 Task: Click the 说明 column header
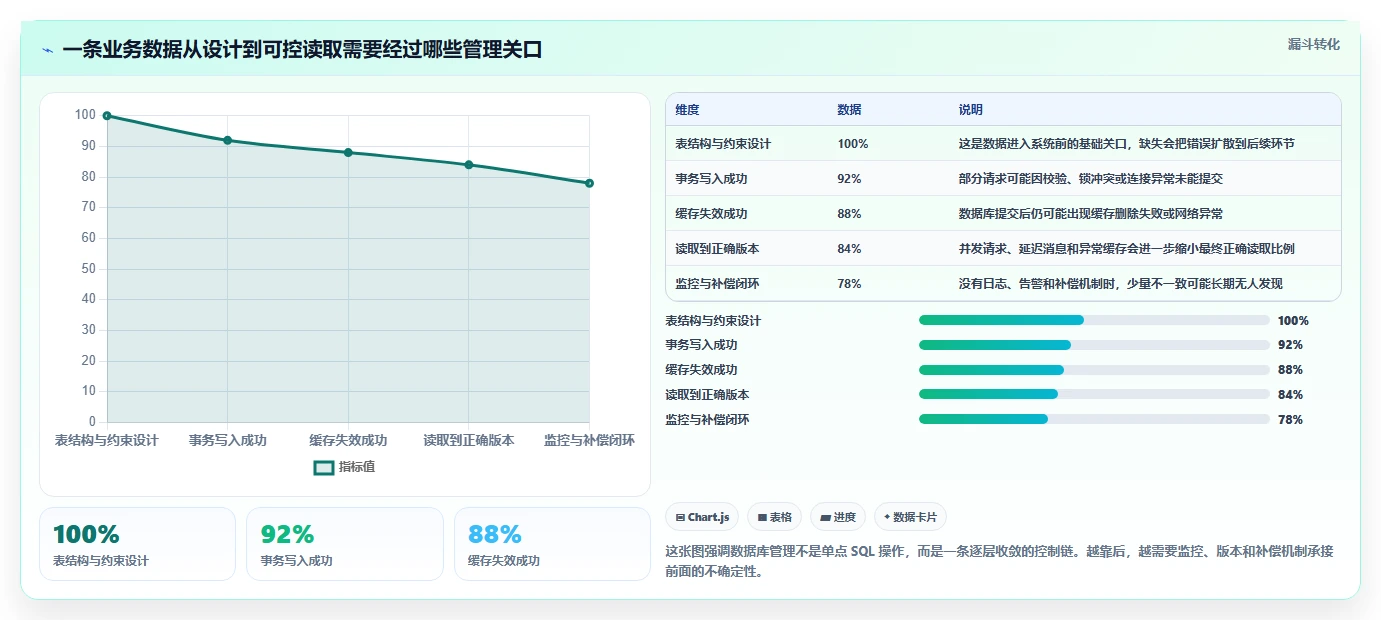970,110
